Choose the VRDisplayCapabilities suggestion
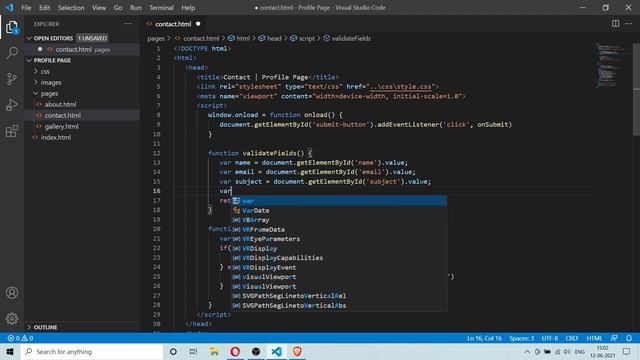 coord(339,258)
